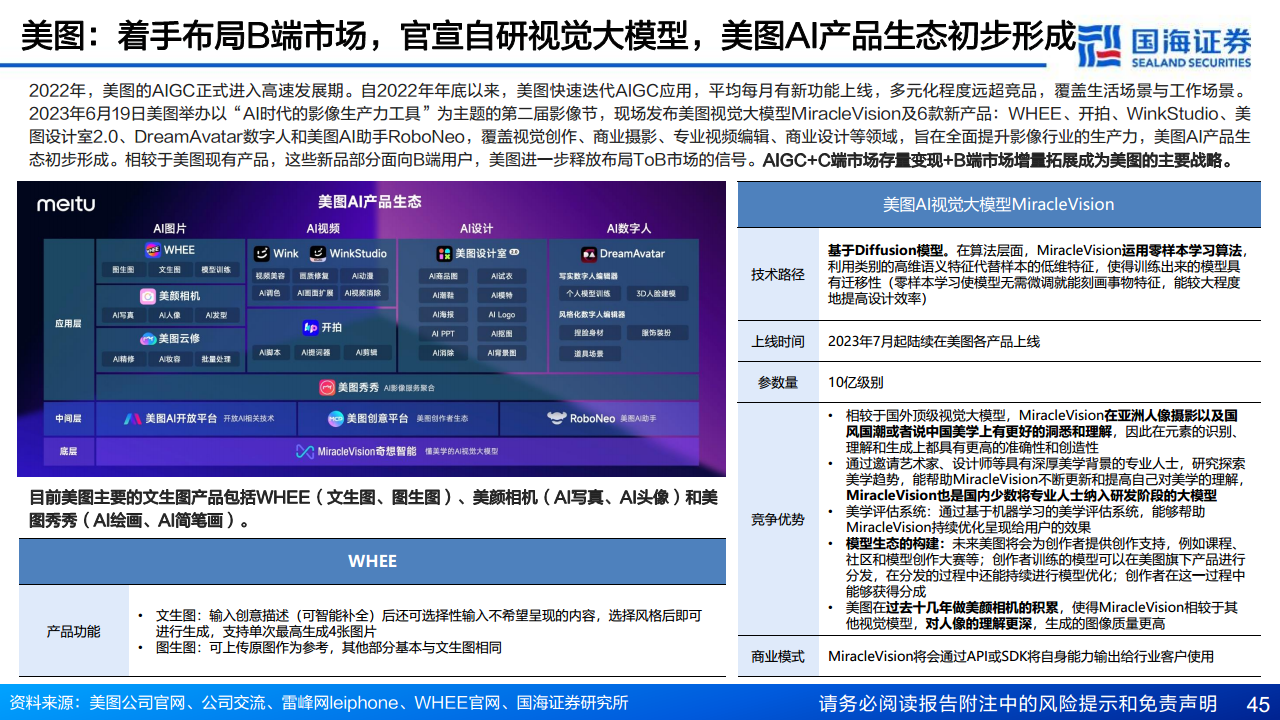Click the 商业模式 row label
The width and height of the screenshot is (1280, 720).
pyautogui.click(x=778, y=656)
